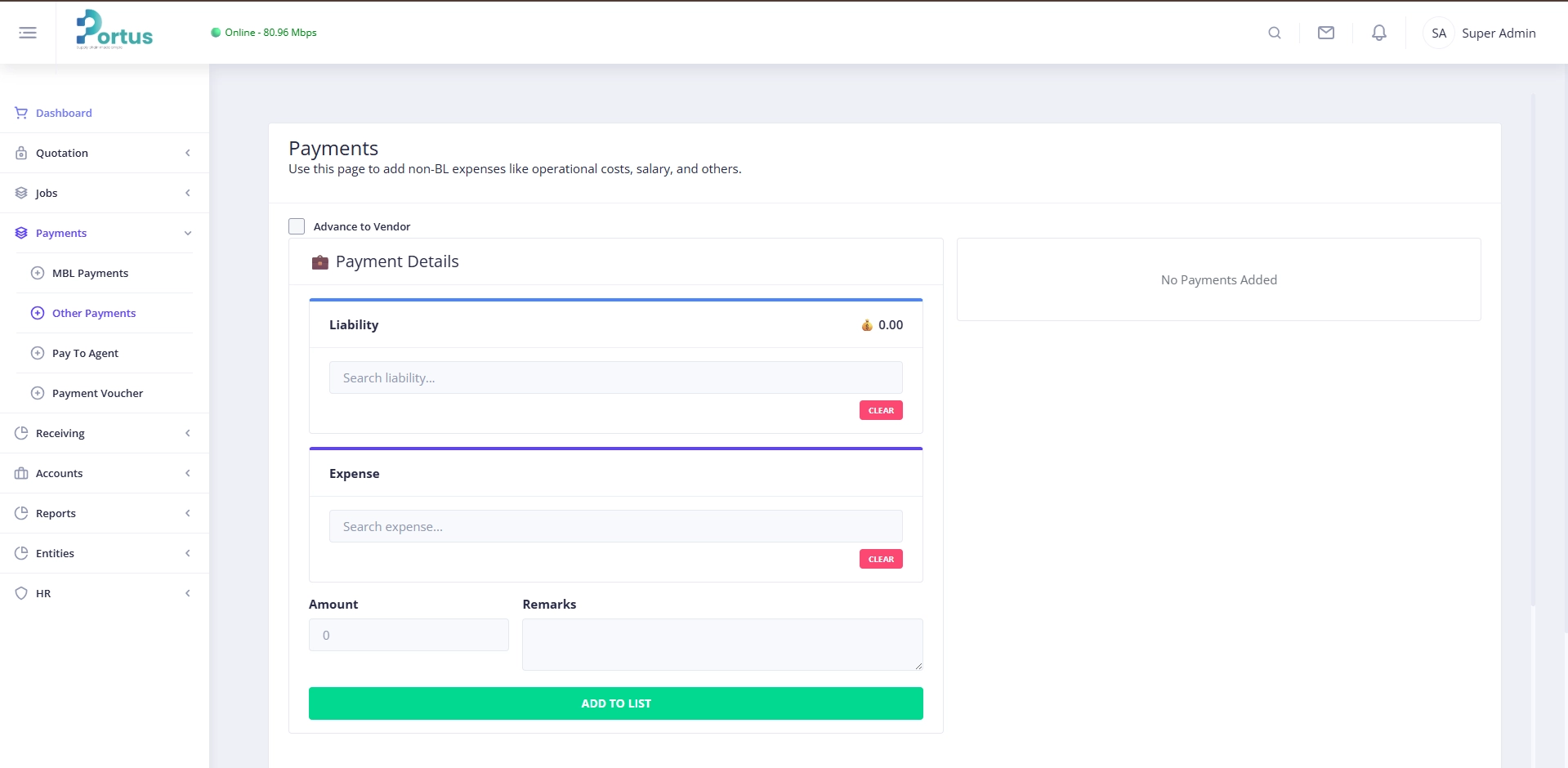This screenshot has height=768, width=1568.
Task: Click the SA user avatar
Action: click(1438, 33)
